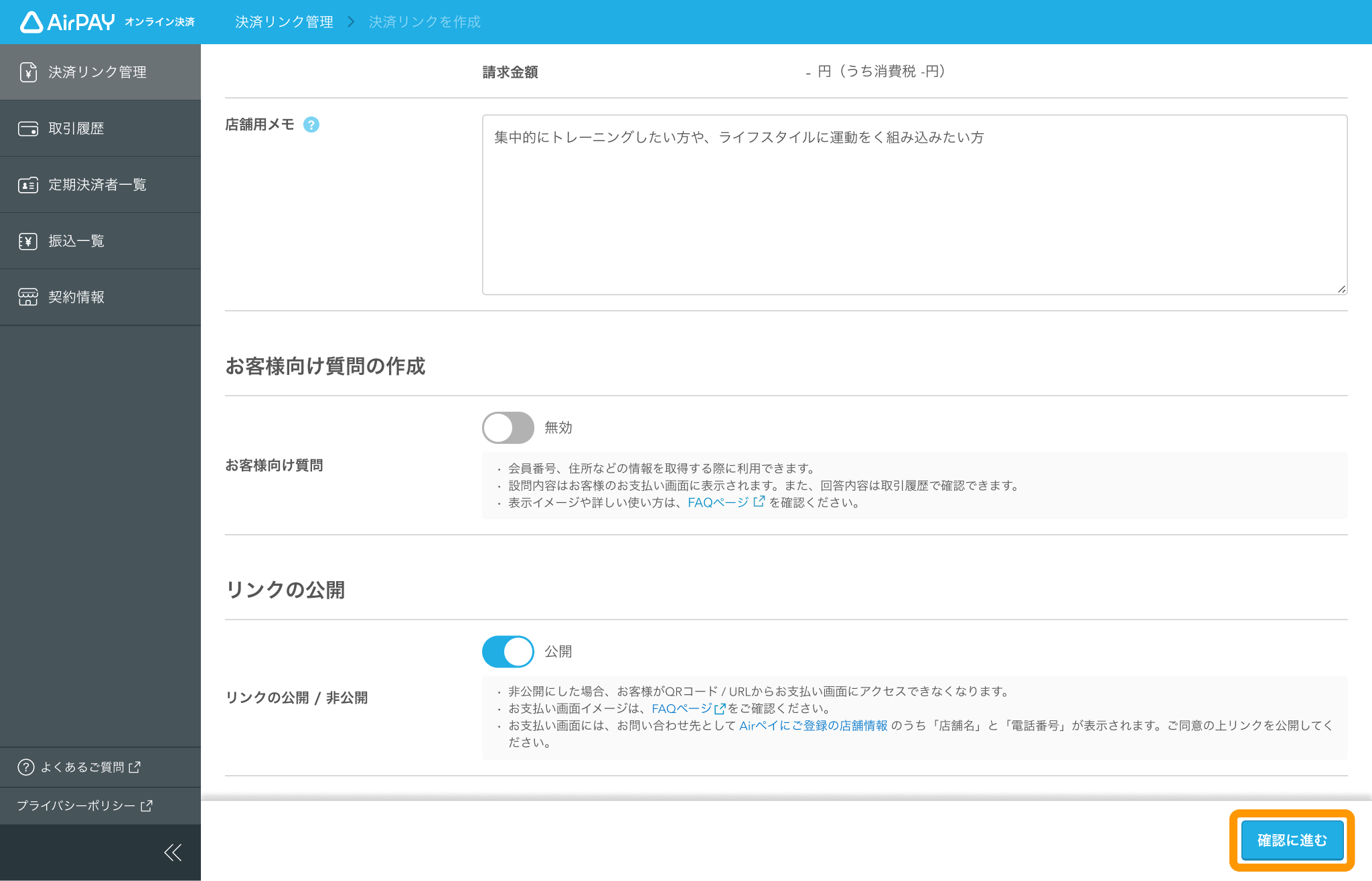Click the AirPAY triangle logo
1372x881 pixels.
31,21
